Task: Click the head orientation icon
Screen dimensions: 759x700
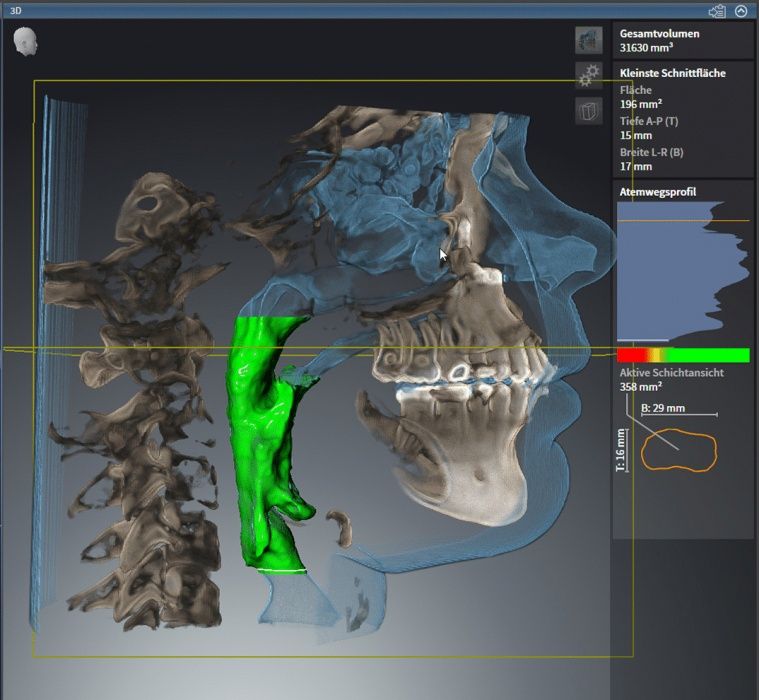Action: click(x=26, y=41)
